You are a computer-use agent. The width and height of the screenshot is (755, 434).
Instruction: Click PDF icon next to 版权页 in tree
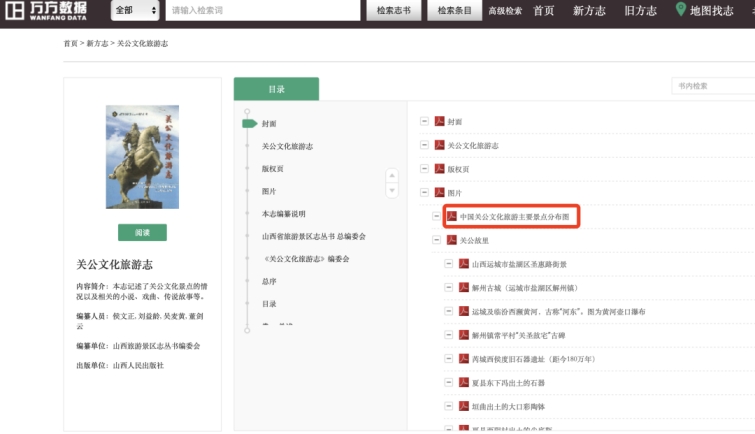coord(439,169)
